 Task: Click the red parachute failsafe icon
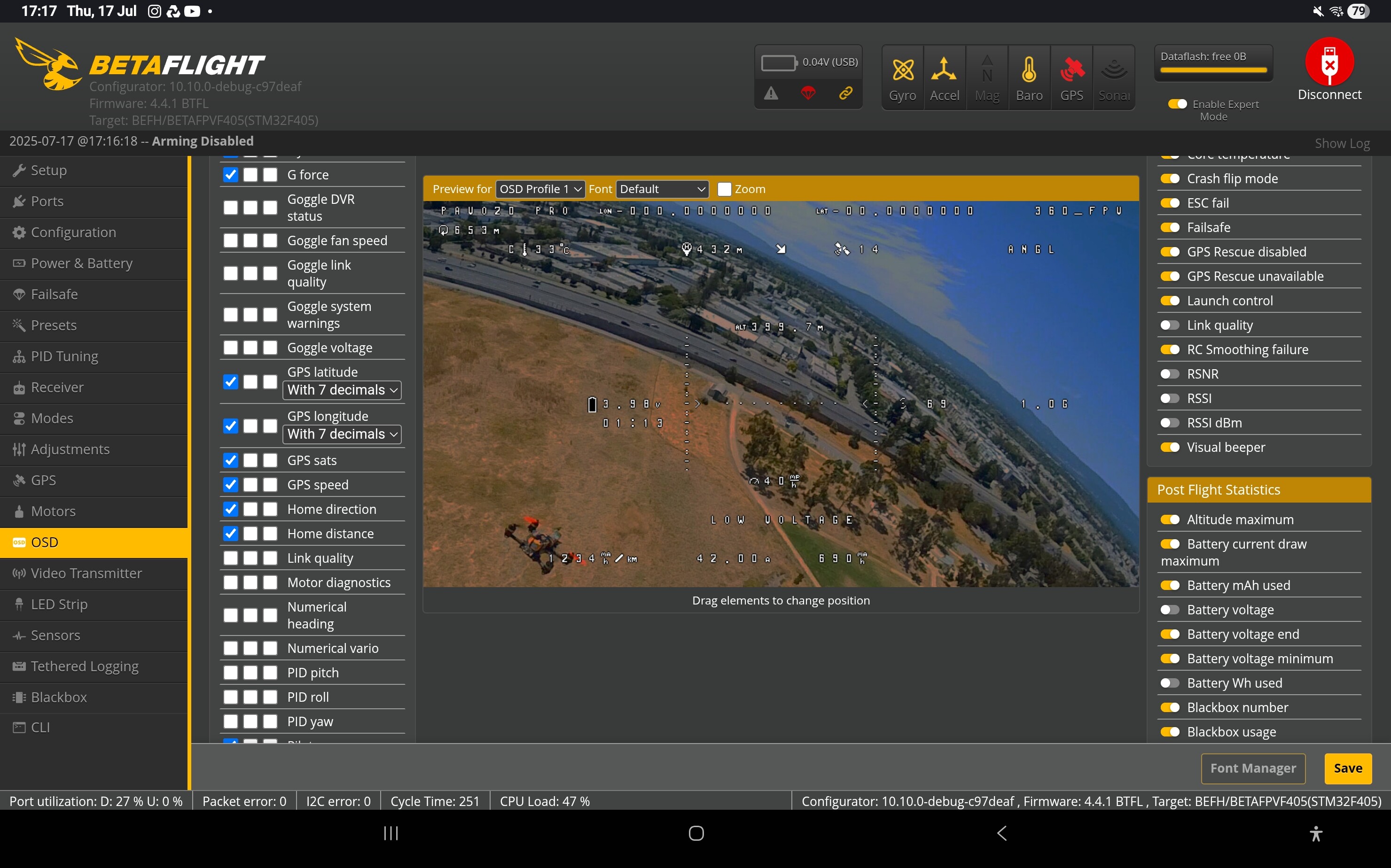pos(808,93)
